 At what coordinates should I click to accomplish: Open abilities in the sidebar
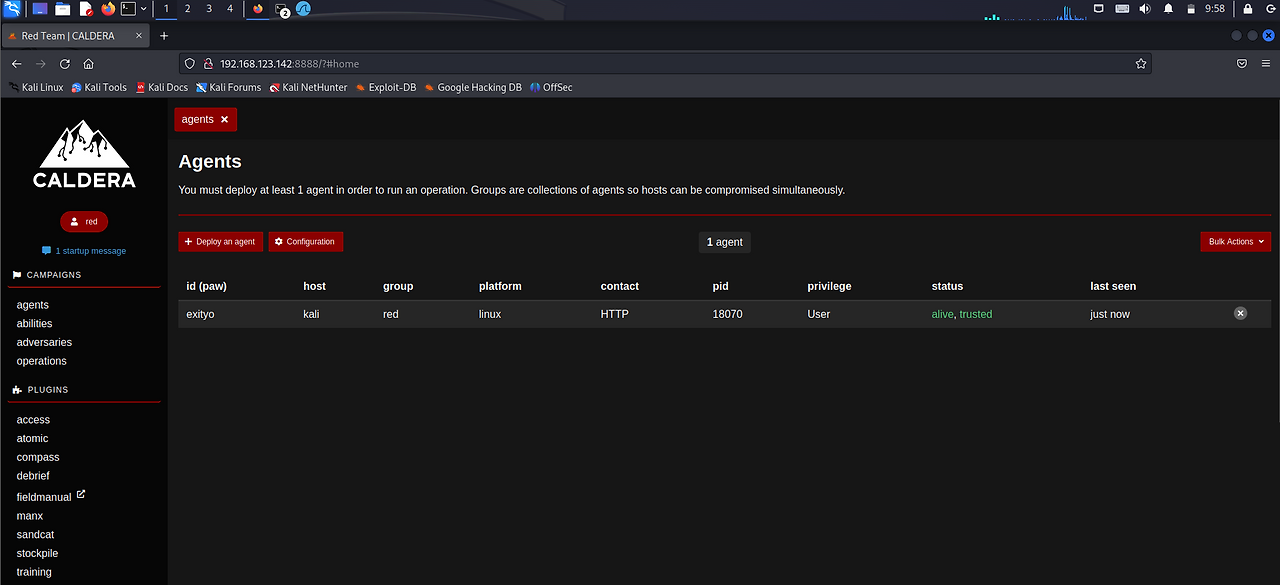click(34, 324)
